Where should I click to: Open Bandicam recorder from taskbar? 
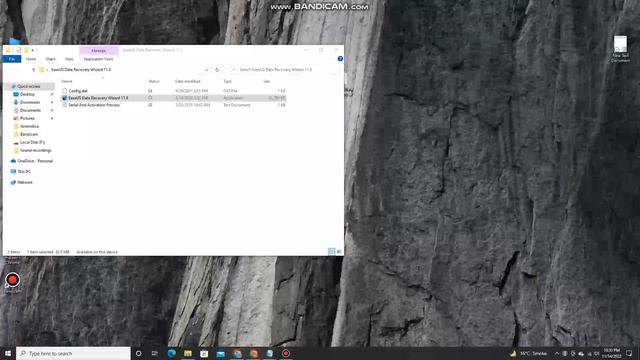click(x=286, y=353)
